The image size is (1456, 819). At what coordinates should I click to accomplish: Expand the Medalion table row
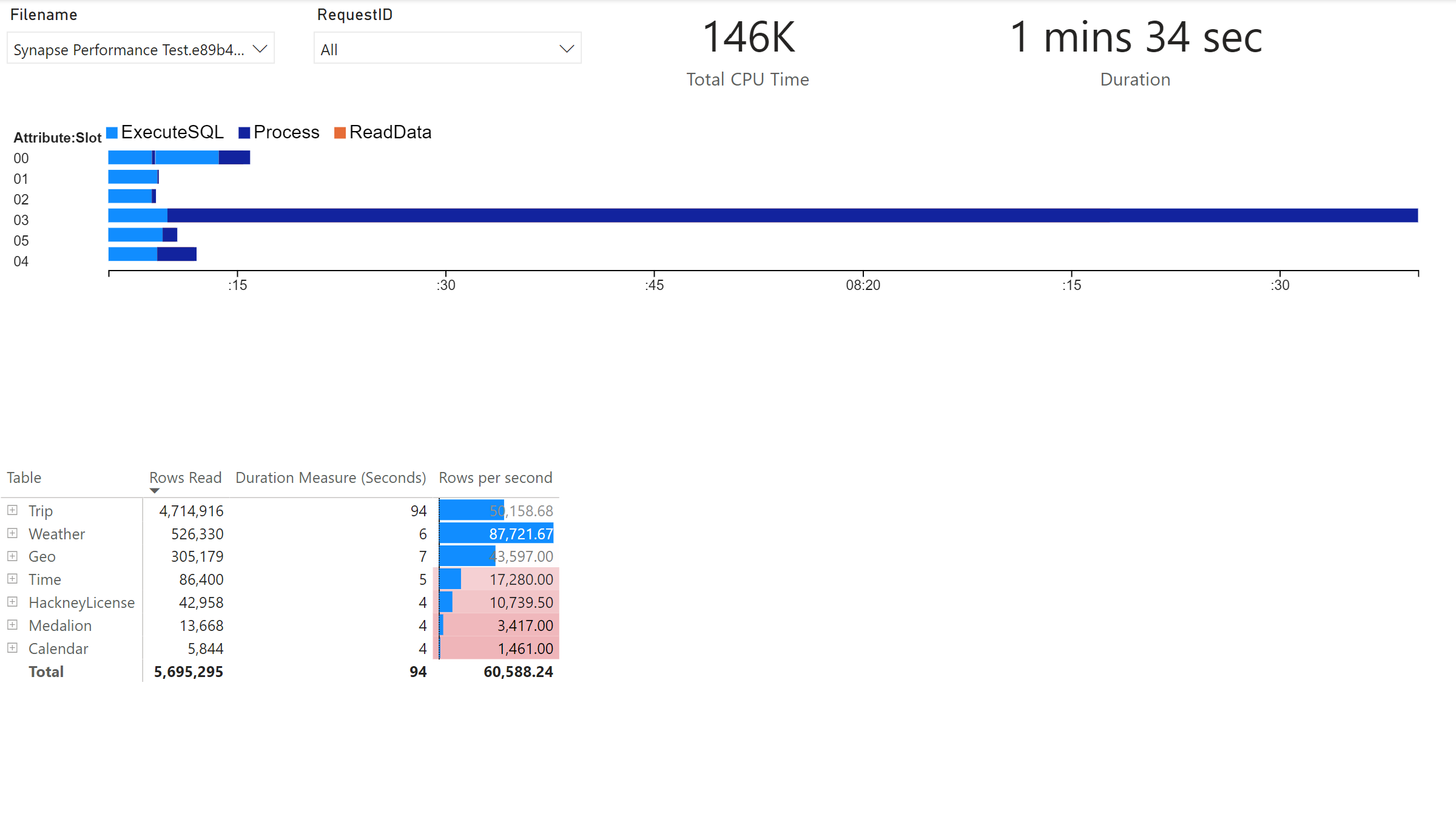tap(12, 625)
